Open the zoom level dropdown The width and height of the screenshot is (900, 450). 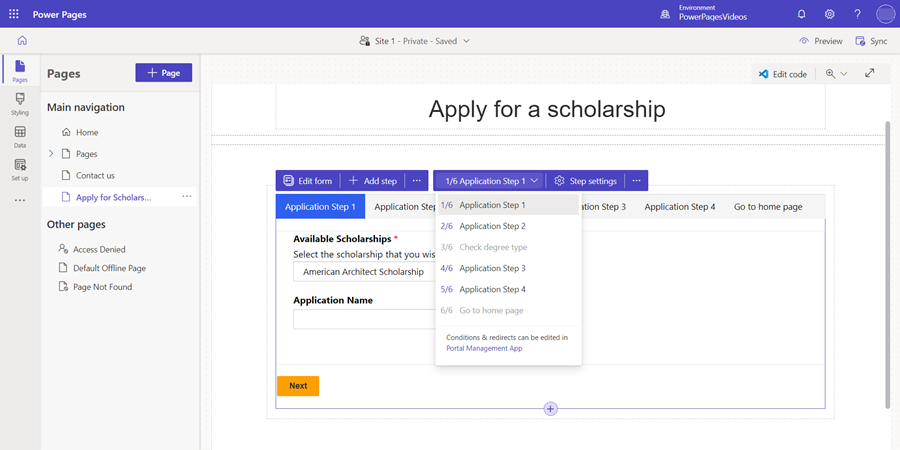[836, 74]
